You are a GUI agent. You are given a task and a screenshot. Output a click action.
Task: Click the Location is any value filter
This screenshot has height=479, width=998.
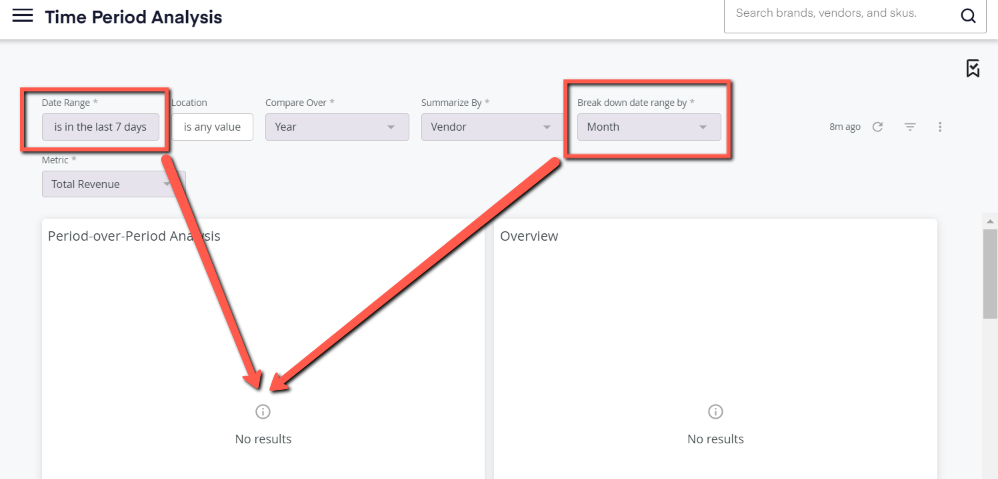tap(212, 127)
